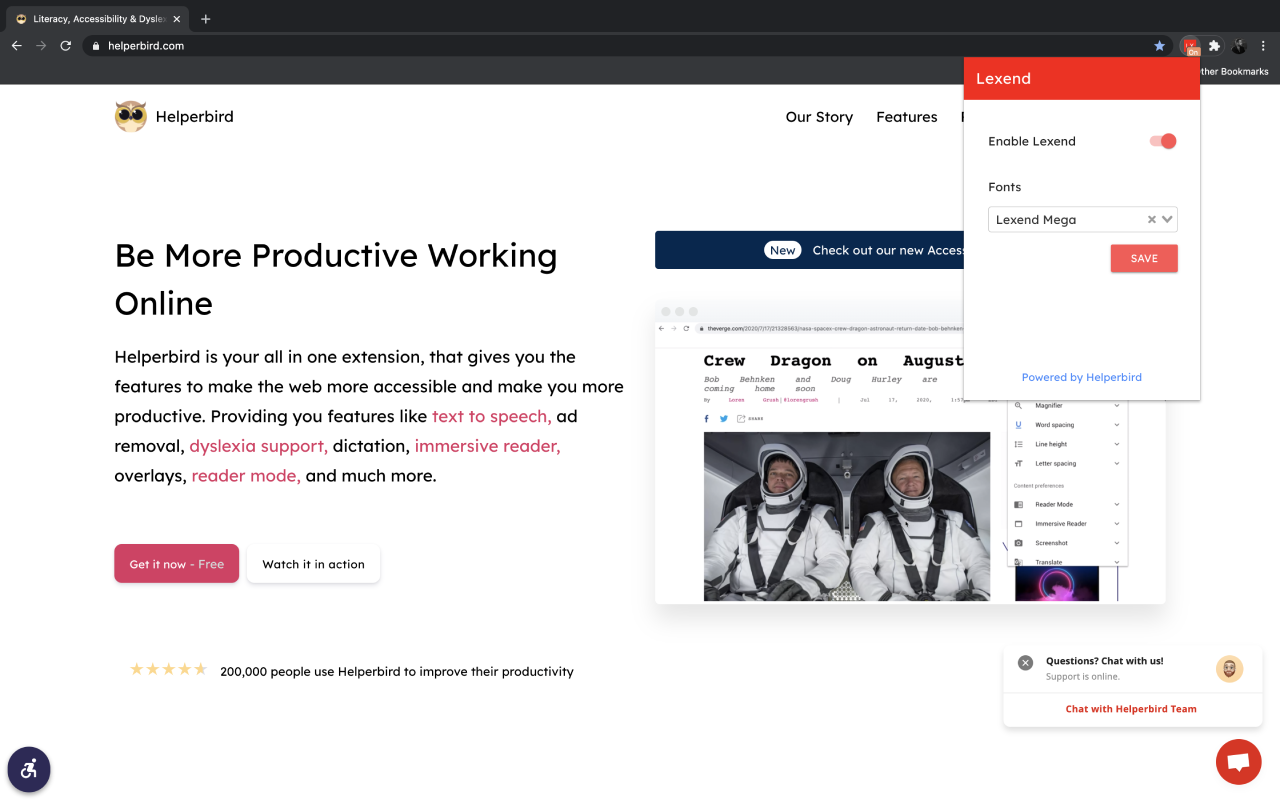Image resolution: width=1280 pixels, height=800 pixels.
Task: Click the '200,000 people use Helperbird' text
Action: pos(397,672)
